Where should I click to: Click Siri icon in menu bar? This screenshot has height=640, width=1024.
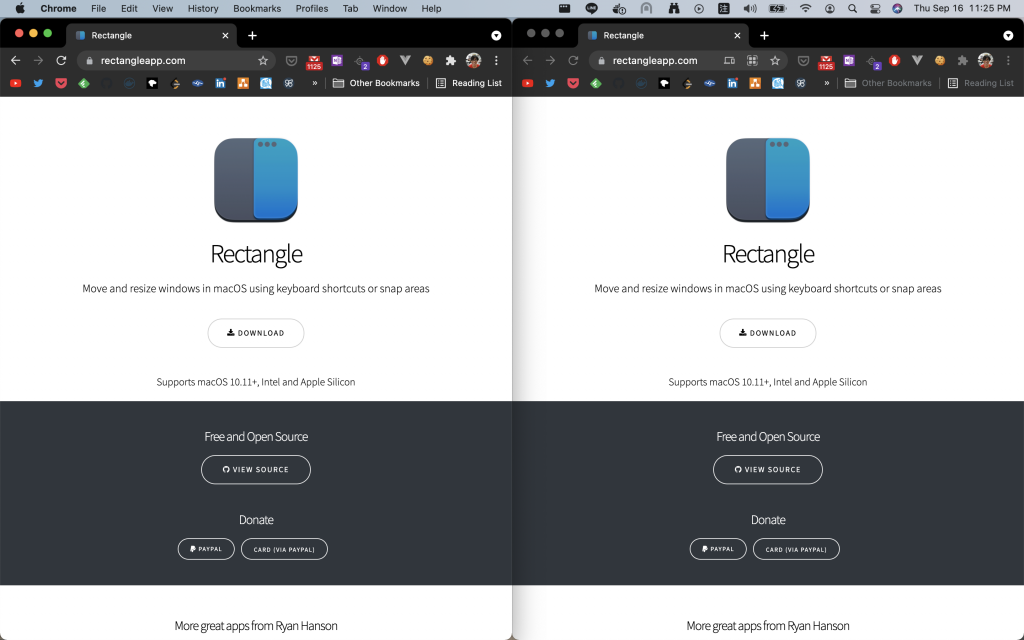(x=897, y=8)
